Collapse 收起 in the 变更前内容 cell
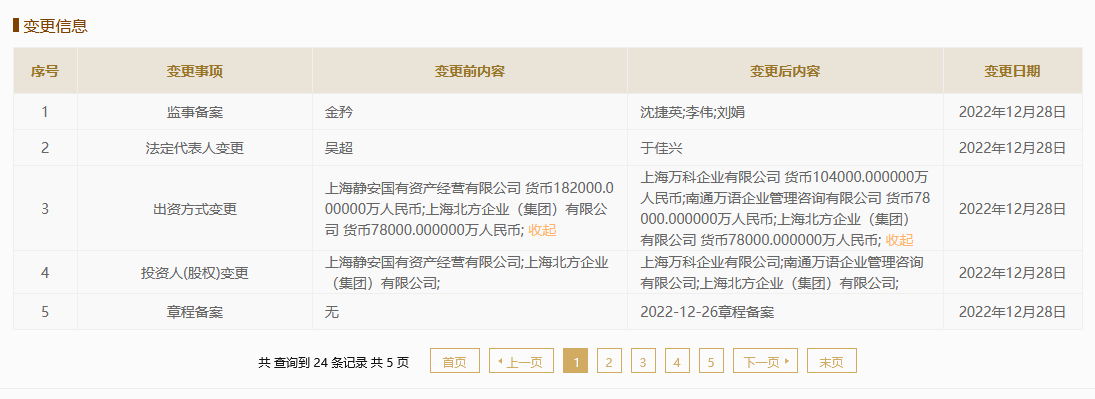Viewport: 1095px width, 399px height. click(543, 230)
